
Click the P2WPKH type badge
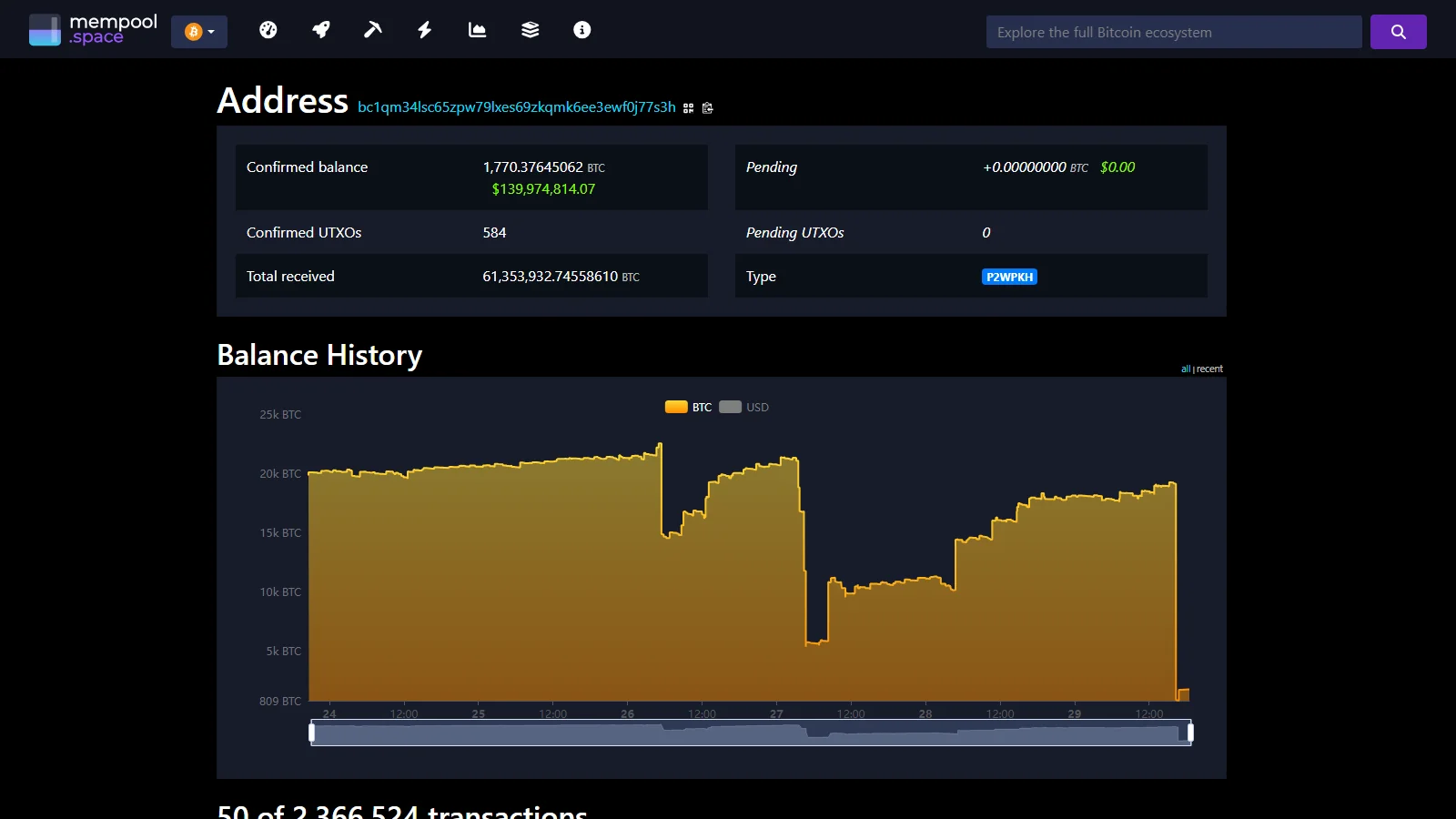1009,277
